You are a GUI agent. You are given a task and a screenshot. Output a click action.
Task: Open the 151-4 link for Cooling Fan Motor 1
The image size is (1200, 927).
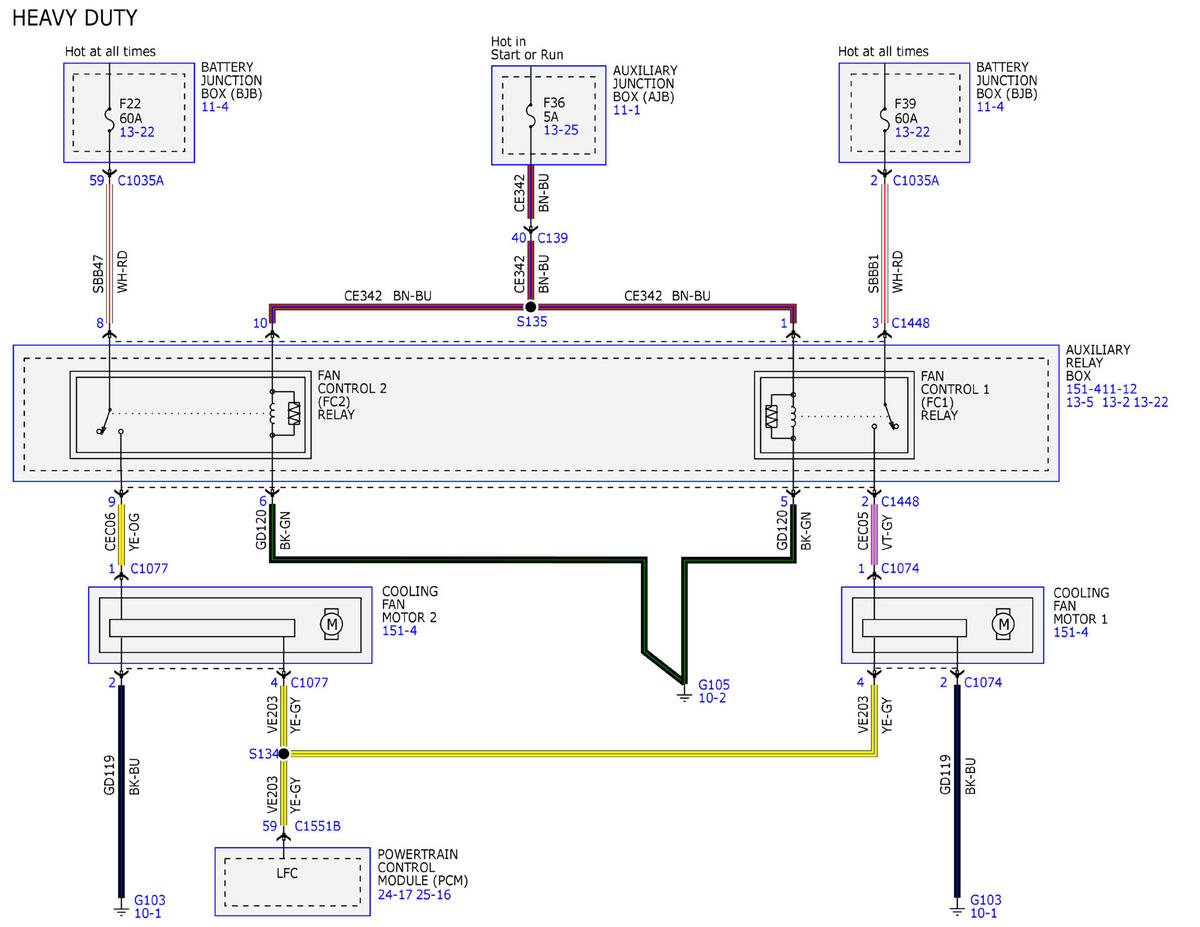pyautogui.click(x=1071, y=633)
